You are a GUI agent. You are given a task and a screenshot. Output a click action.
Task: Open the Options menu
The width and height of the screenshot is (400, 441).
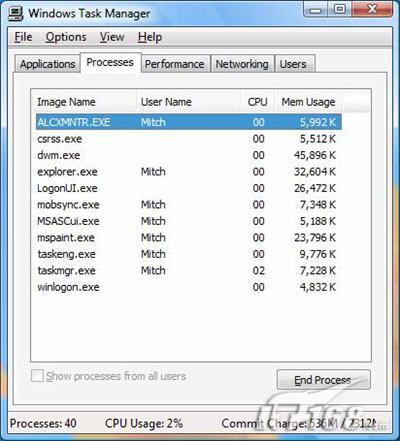pos(66,37)
